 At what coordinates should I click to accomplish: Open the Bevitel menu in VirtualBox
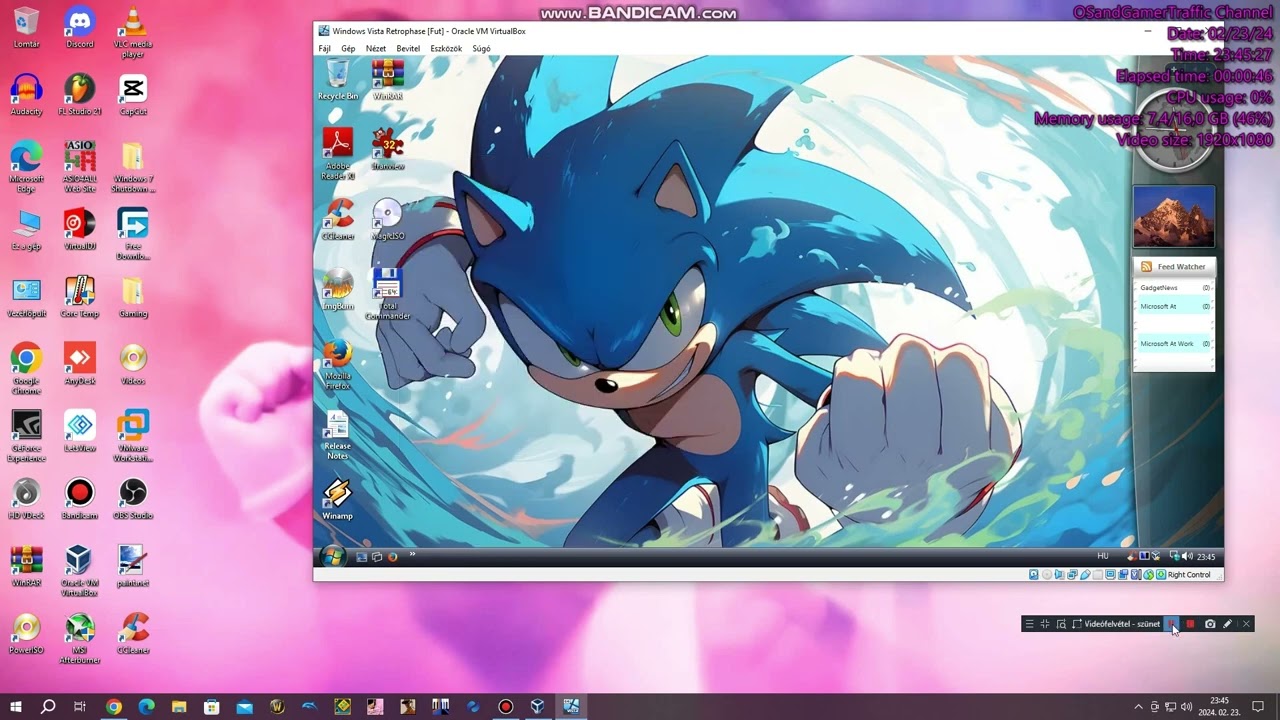tap(408, 48)
